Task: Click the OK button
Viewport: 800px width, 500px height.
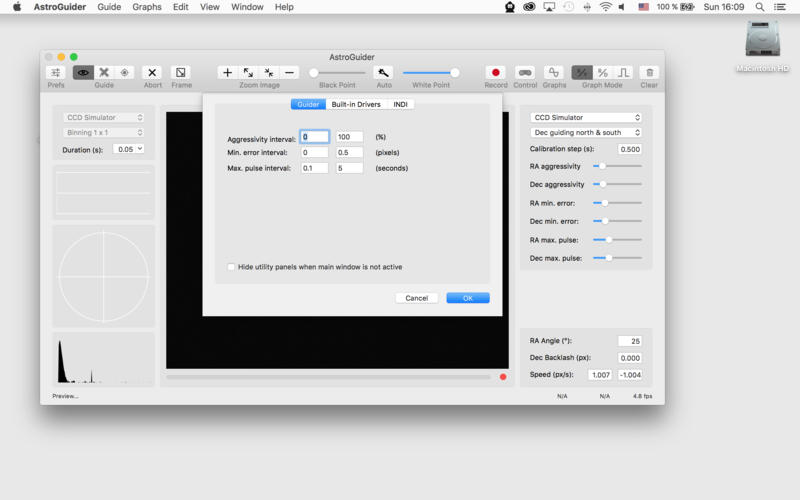Action: (x=467, y=298)
